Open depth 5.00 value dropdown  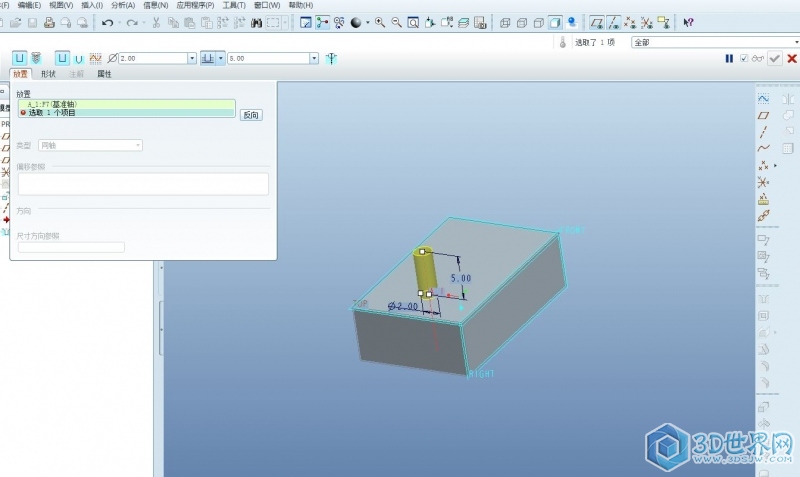pos(314,58)
